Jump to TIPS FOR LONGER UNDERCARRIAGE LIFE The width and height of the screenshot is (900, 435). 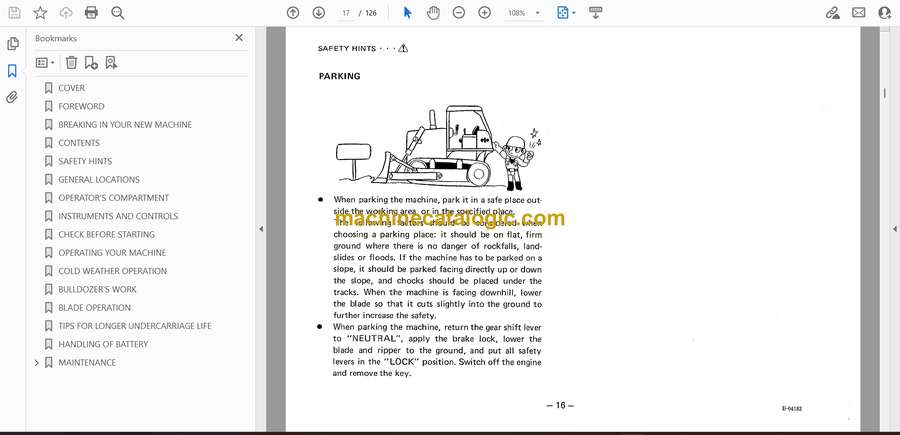click(135, 327)
